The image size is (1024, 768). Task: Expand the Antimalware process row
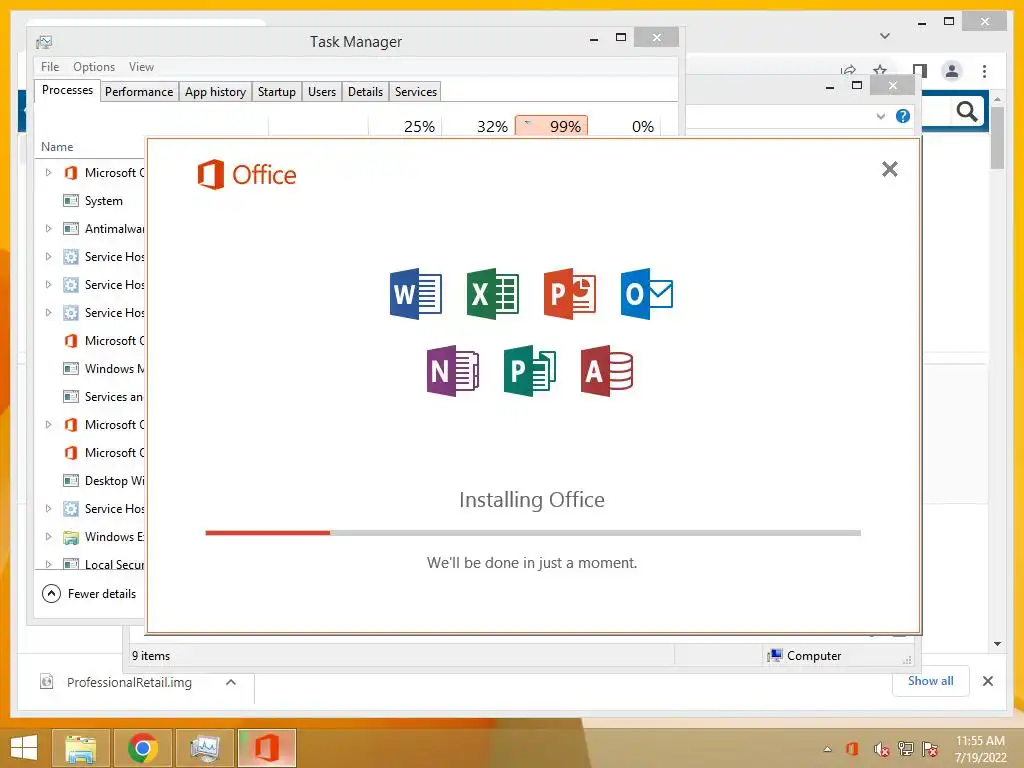pos(48,229)
